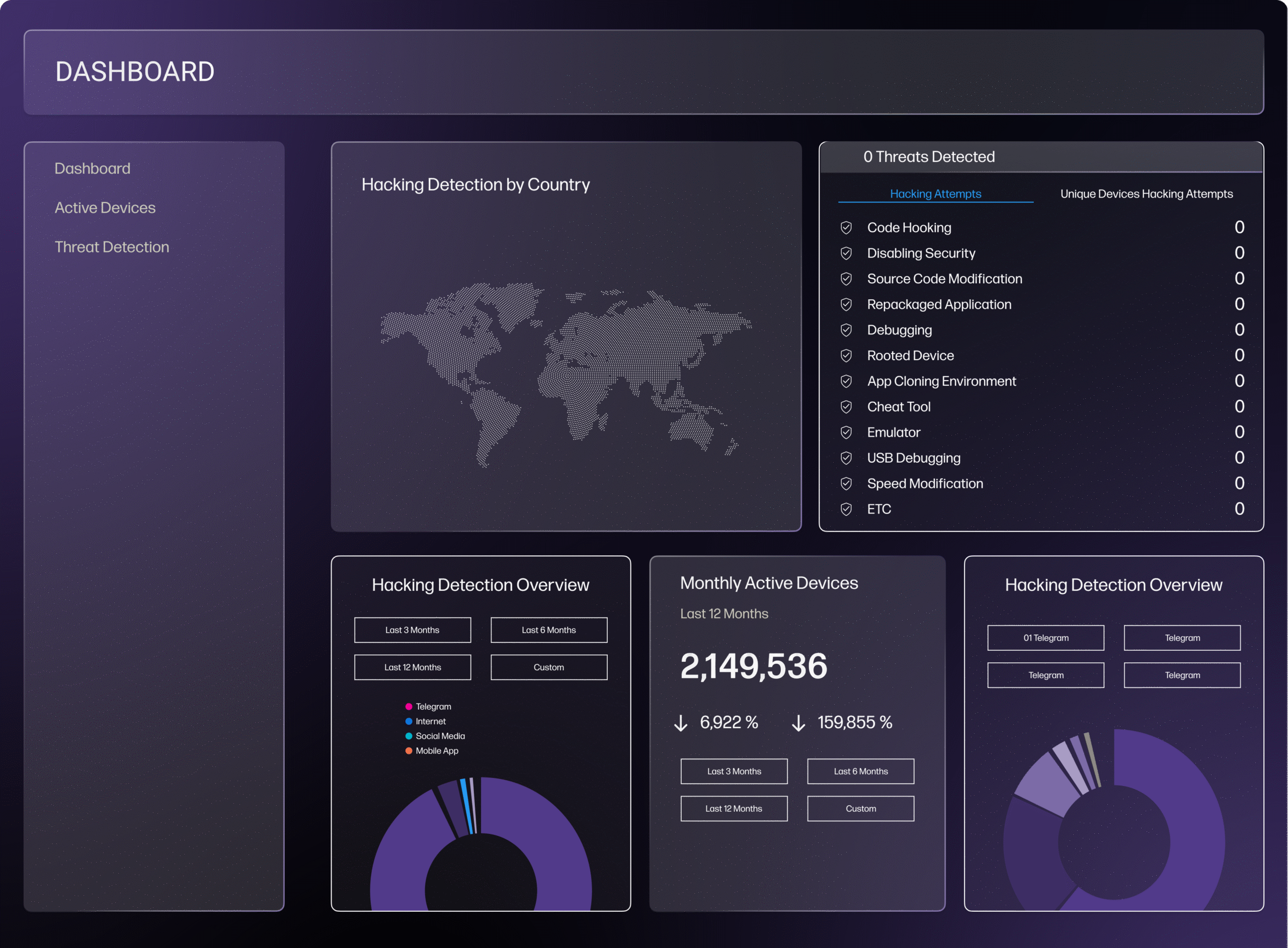
Task: Click the teal Social Media legend dot
Action: pyautogui.click(x=409, y=736)
